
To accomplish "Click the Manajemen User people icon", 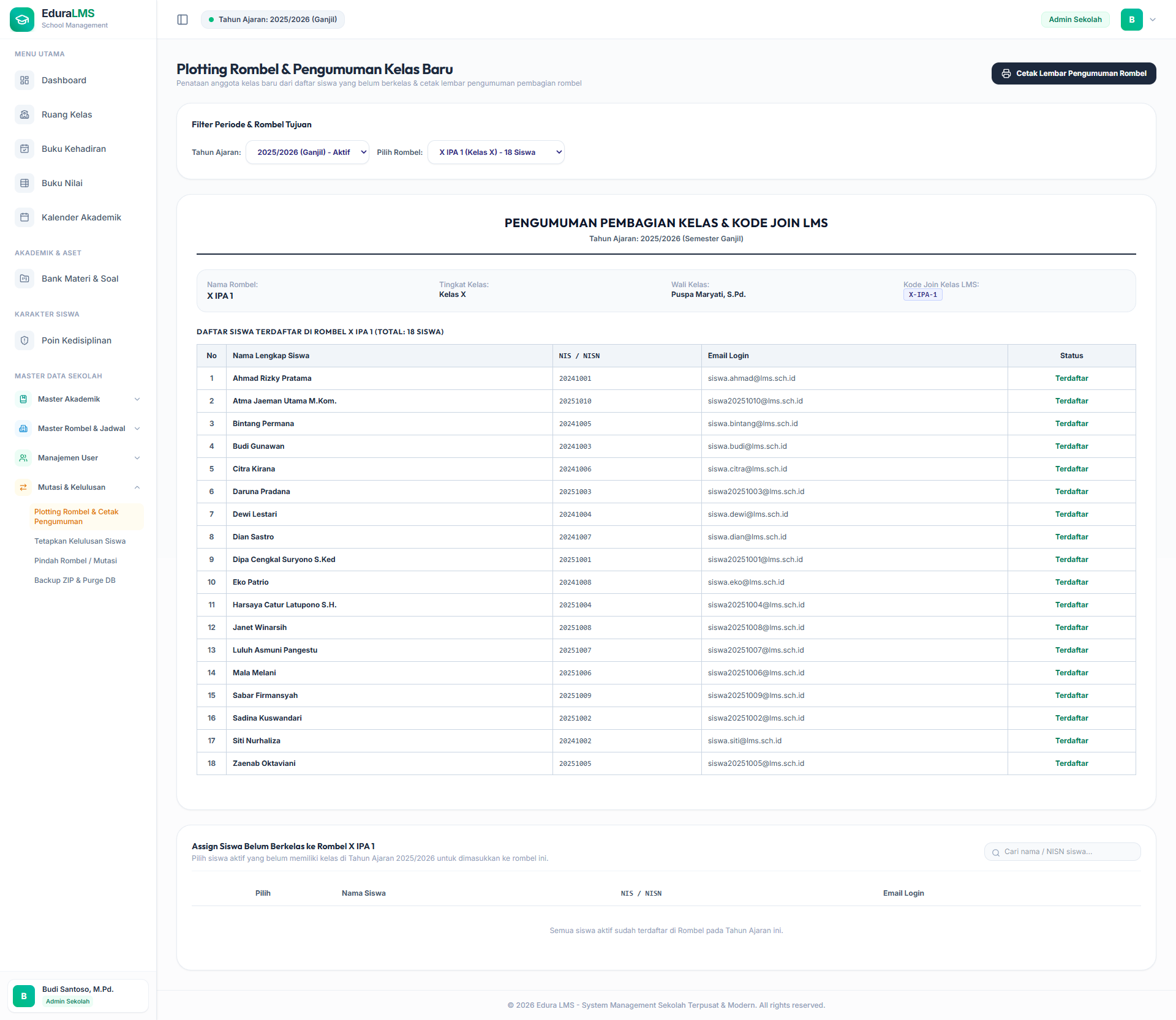I will coord(23,458).
